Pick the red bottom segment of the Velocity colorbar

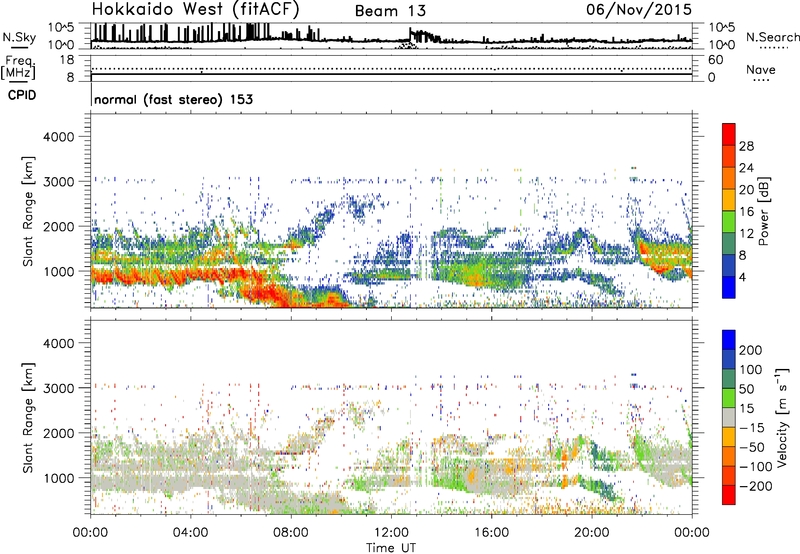click(x=729, y=495)
